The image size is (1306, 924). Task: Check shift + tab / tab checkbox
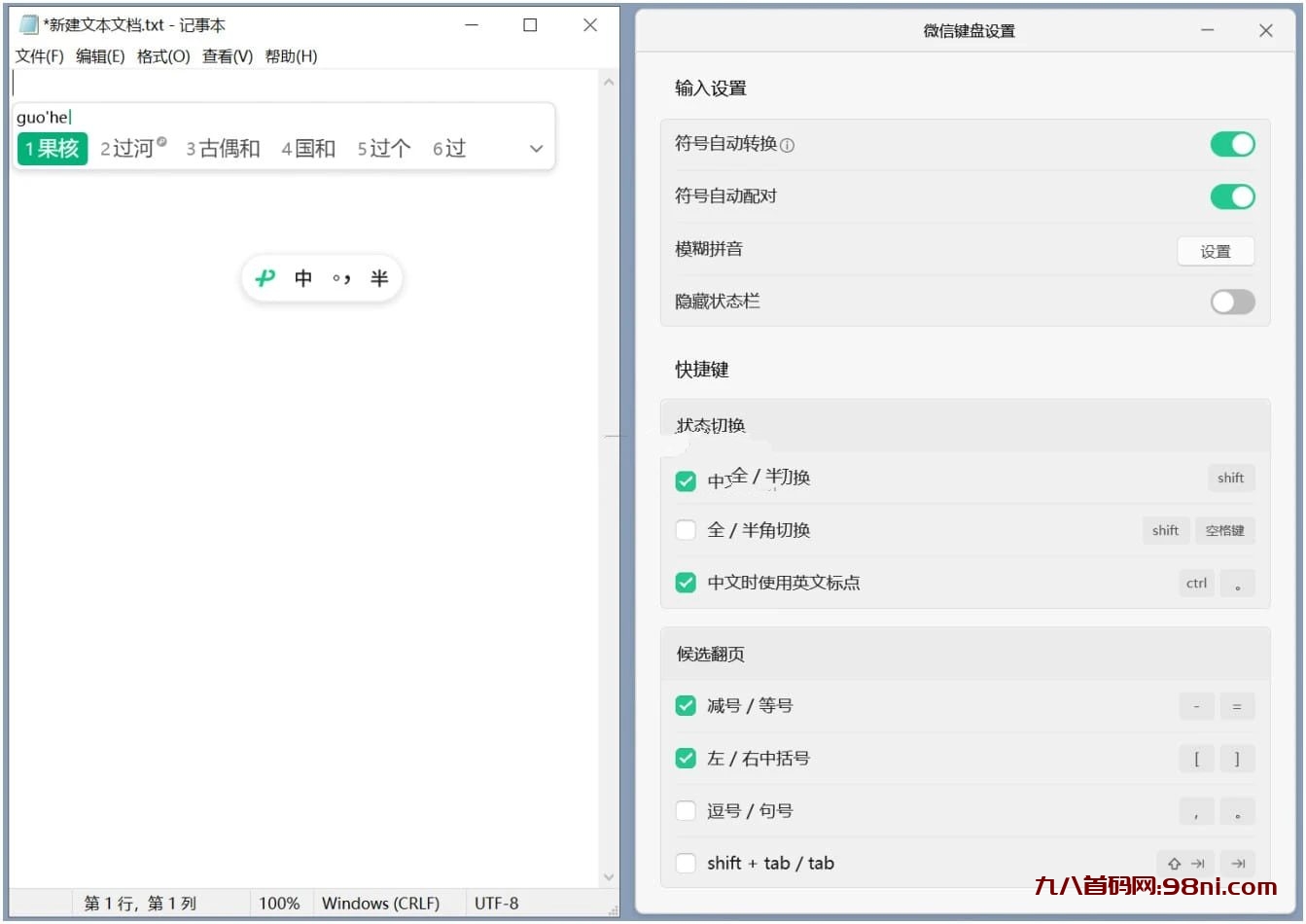point(686,863)
